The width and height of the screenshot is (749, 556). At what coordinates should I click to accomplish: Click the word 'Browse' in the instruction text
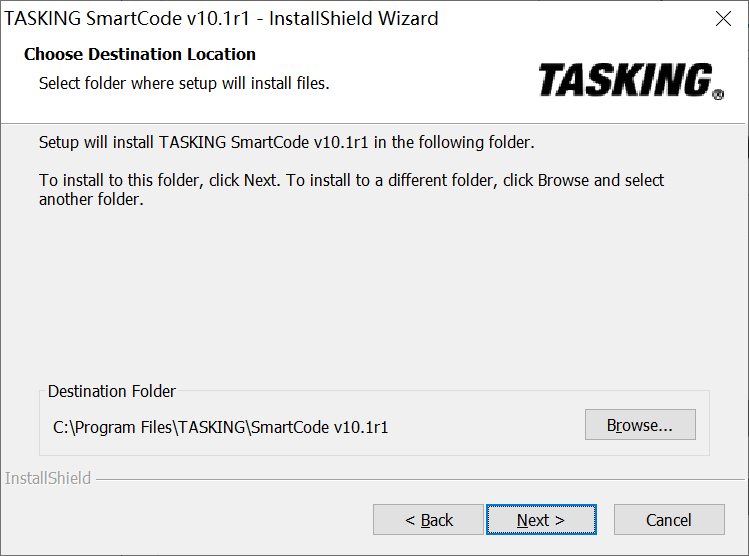click(563, 181)
